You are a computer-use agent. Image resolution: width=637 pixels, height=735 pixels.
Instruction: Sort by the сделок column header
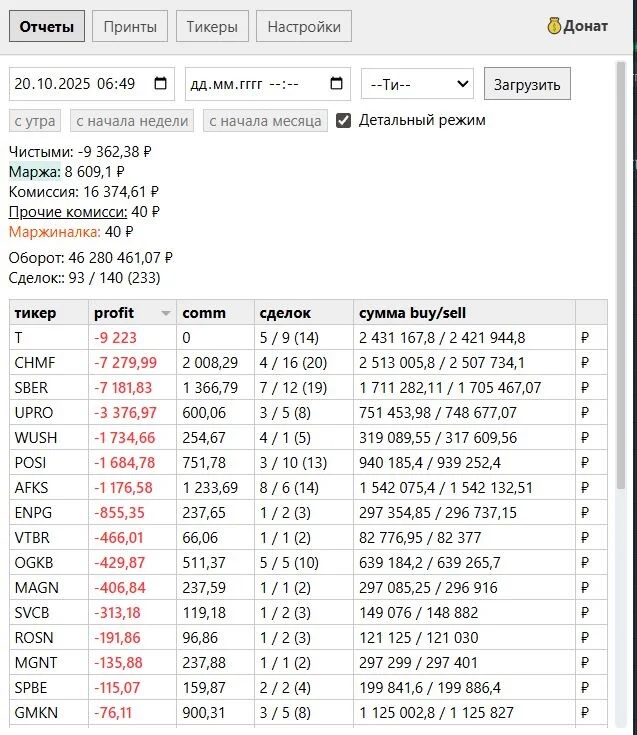tap(304, 313)
